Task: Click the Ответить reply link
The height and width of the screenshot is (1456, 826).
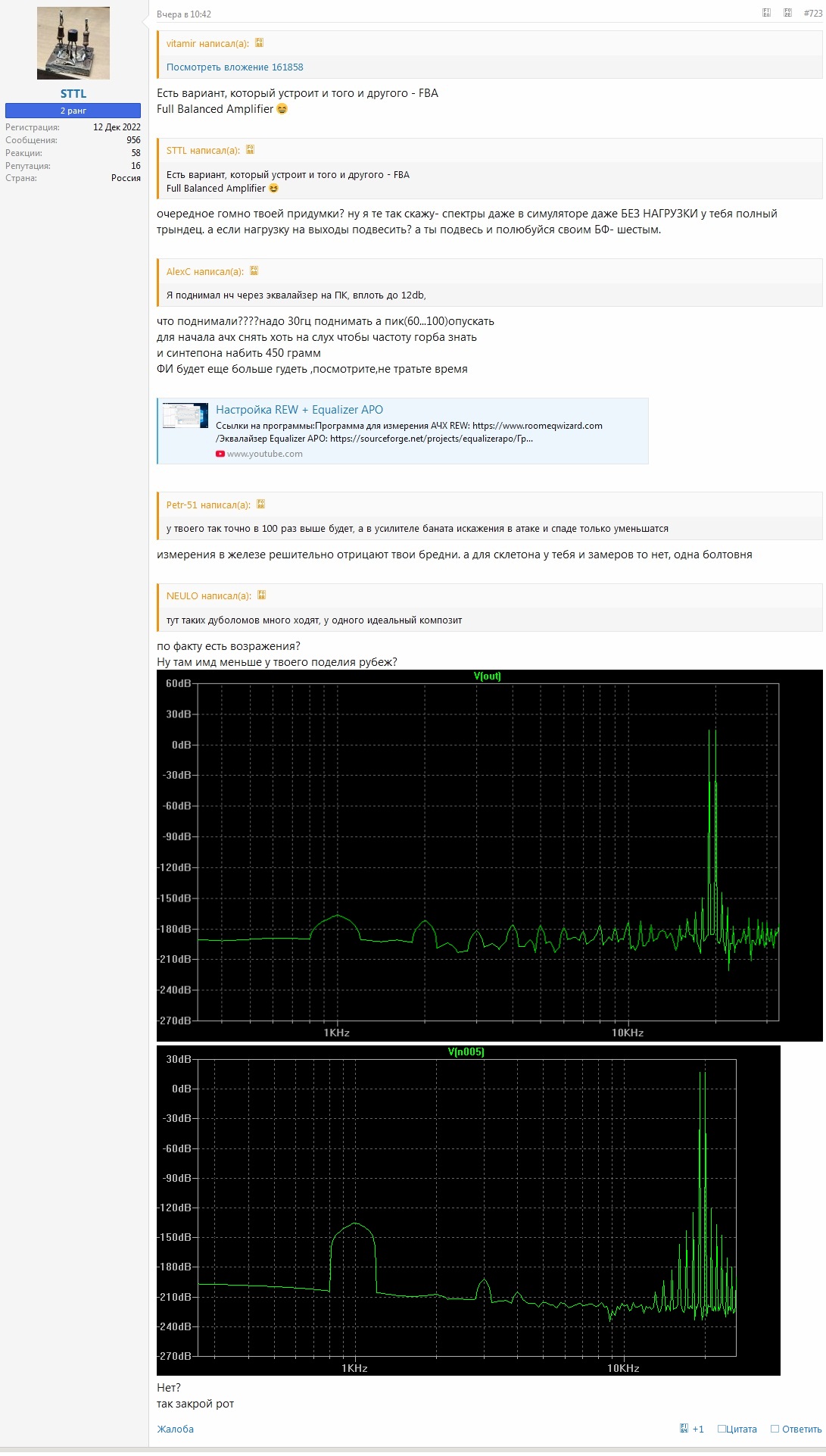Action: [802, 1429]
